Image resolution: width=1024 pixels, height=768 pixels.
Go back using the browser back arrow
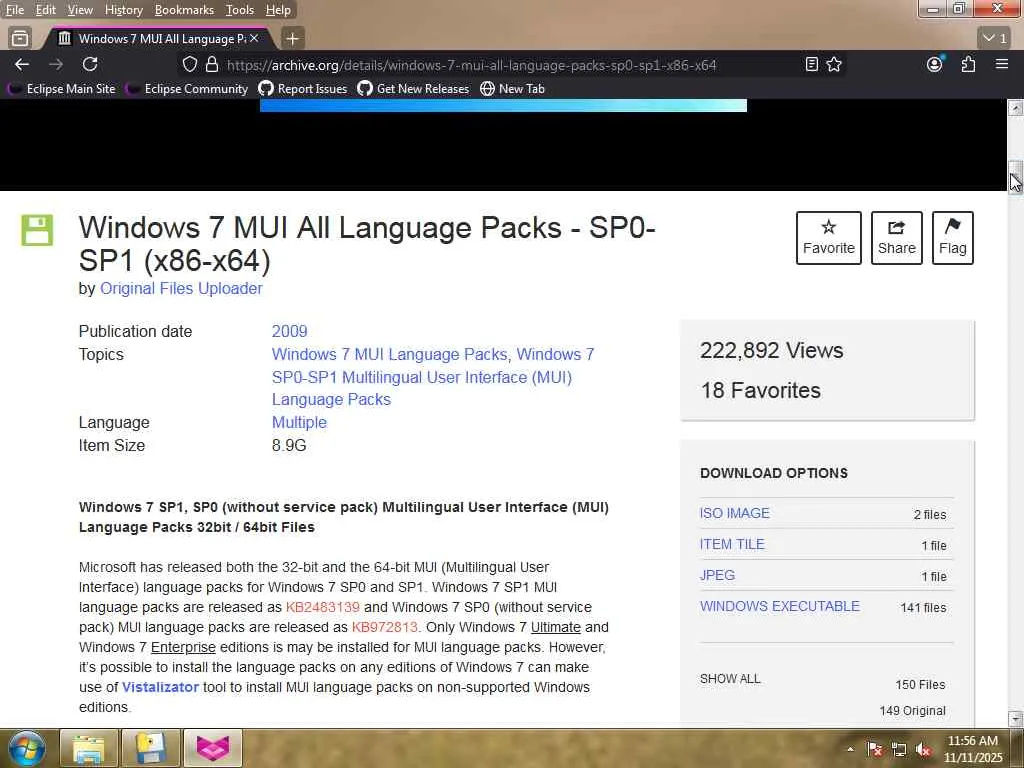point(22,64)
